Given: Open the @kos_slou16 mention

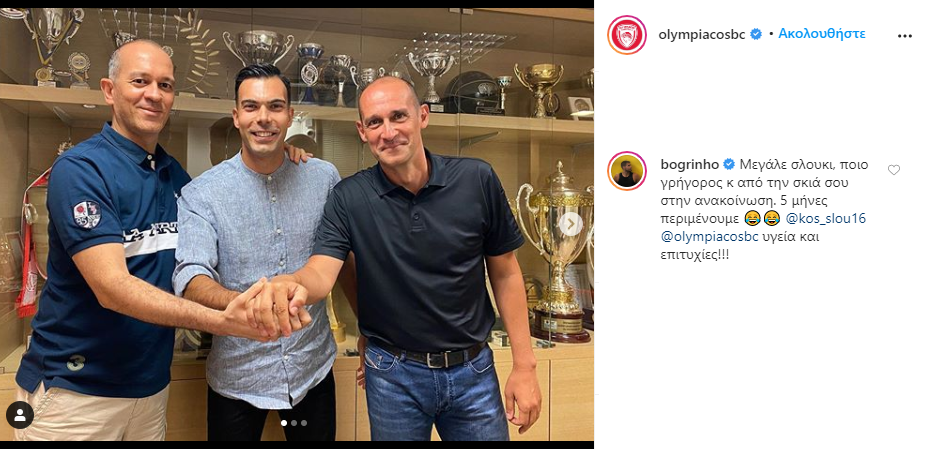Looking at the screenshot, I should click(826, 219).
